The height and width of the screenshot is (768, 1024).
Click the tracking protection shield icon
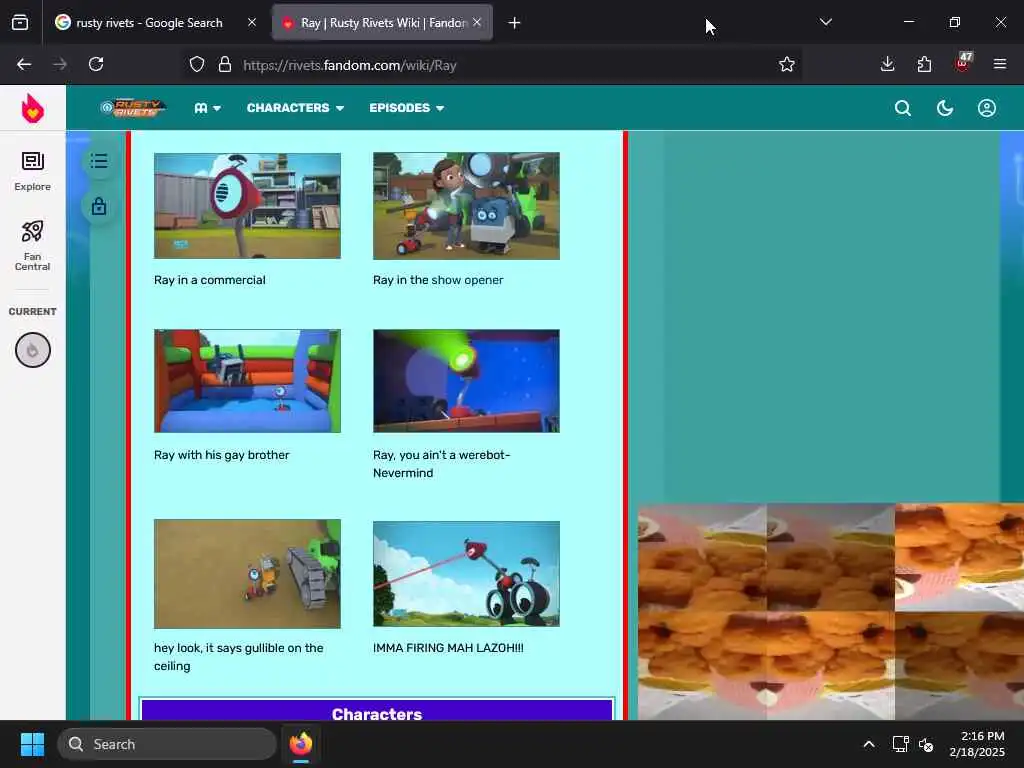click(x=197, y=64)
